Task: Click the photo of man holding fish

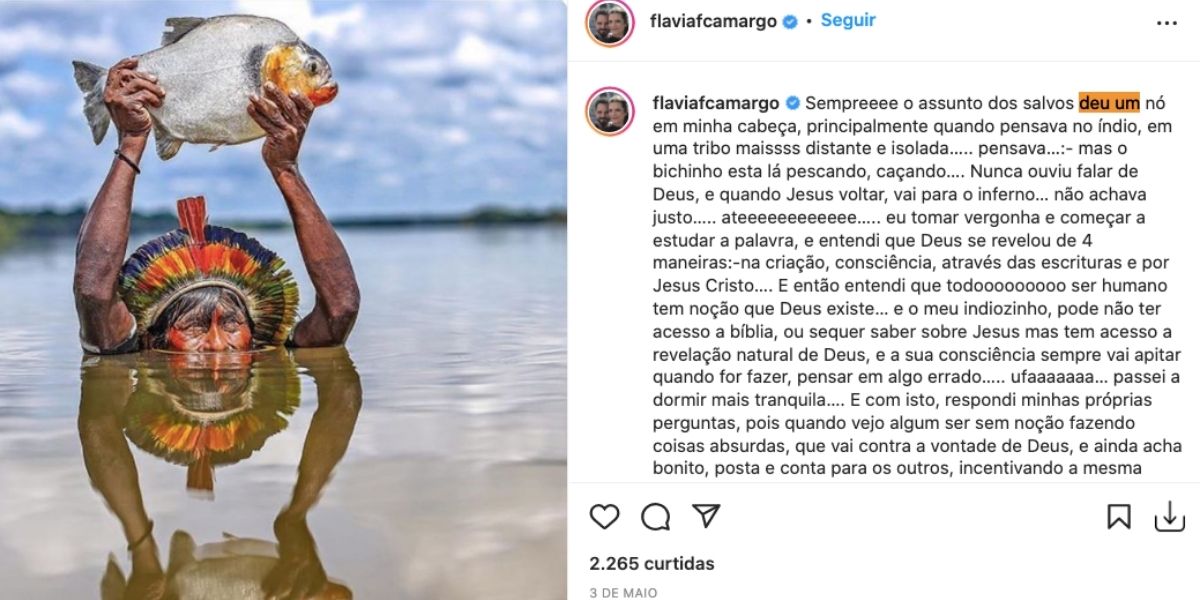Action: pyautogui.click(x=283, y=300)
